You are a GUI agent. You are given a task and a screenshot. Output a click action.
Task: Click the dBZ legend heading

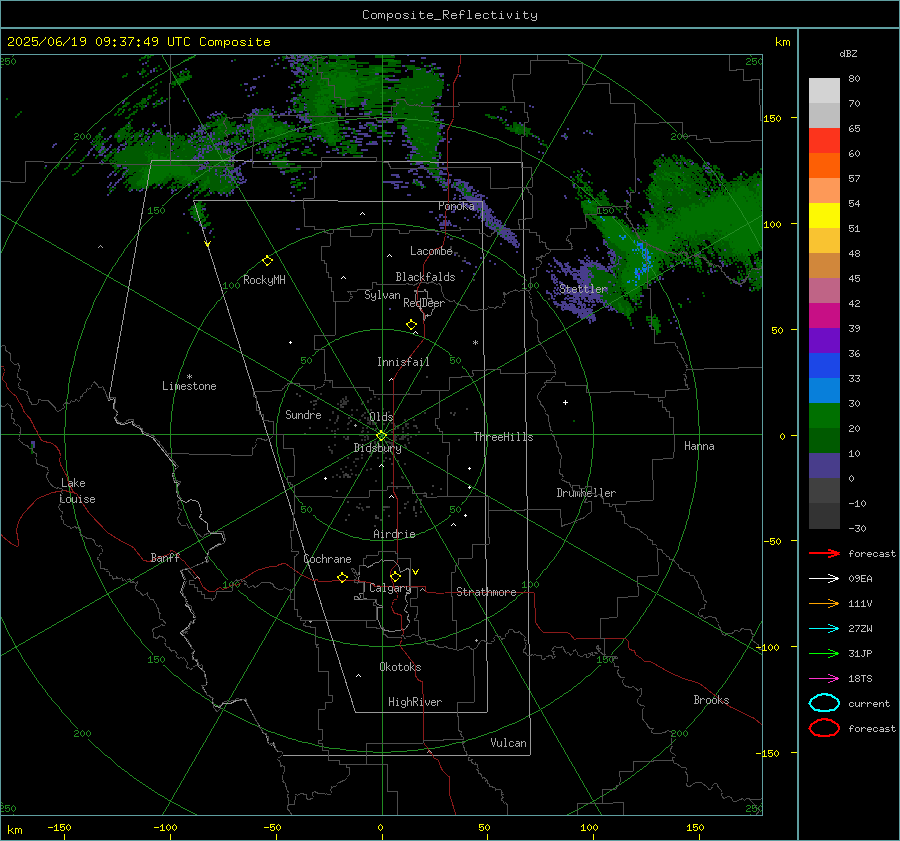(848, 53)
